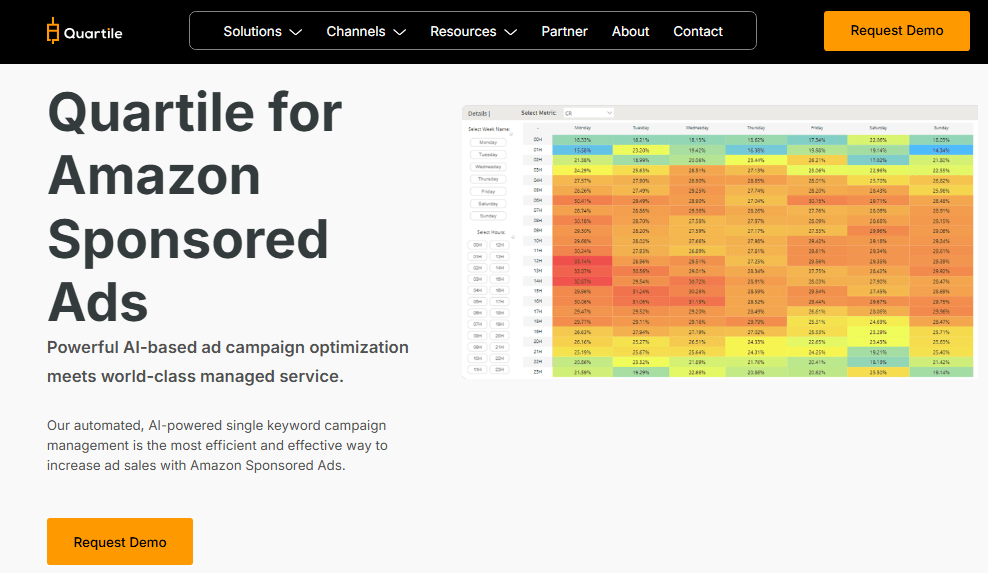Select the Details tab in heatmap panel
Screen dimensions: 988x573
(x=478, y=113)
